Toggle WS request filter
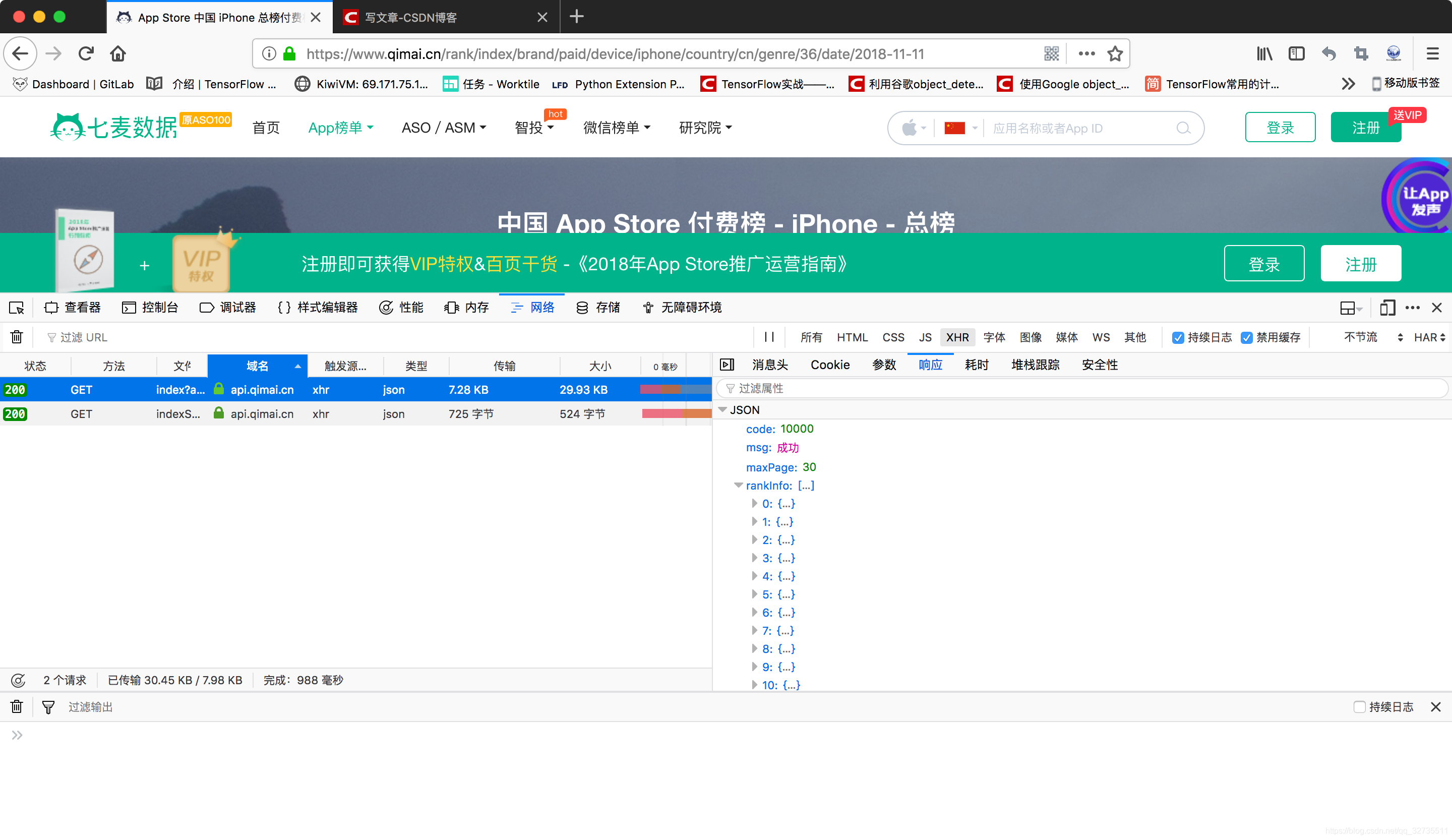Screen dimensions: 1452x840 click(1101, 338)
